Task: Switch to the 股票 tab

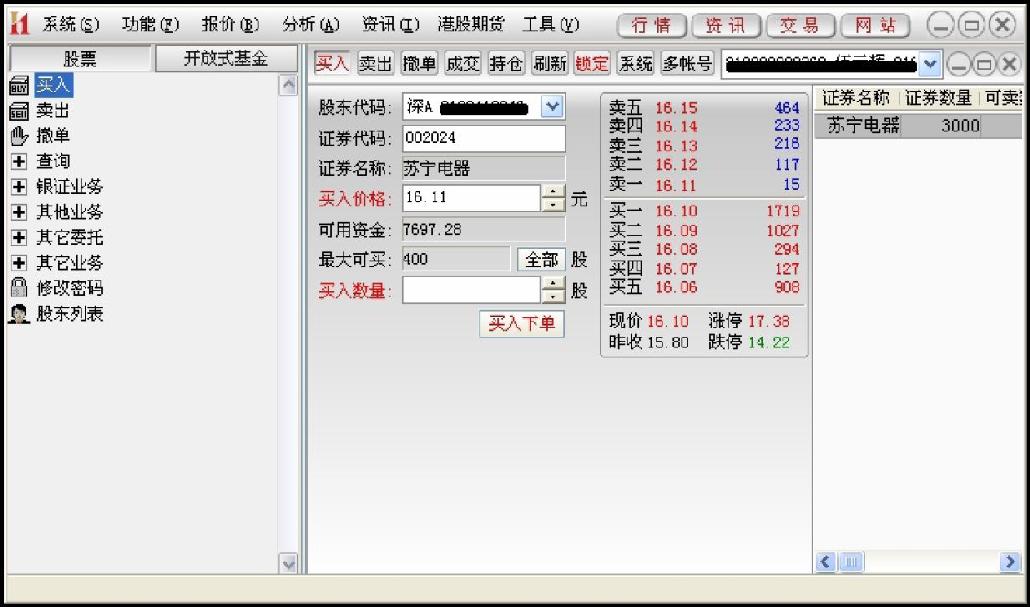Action: pyautogui.click(x=81, y=58)
